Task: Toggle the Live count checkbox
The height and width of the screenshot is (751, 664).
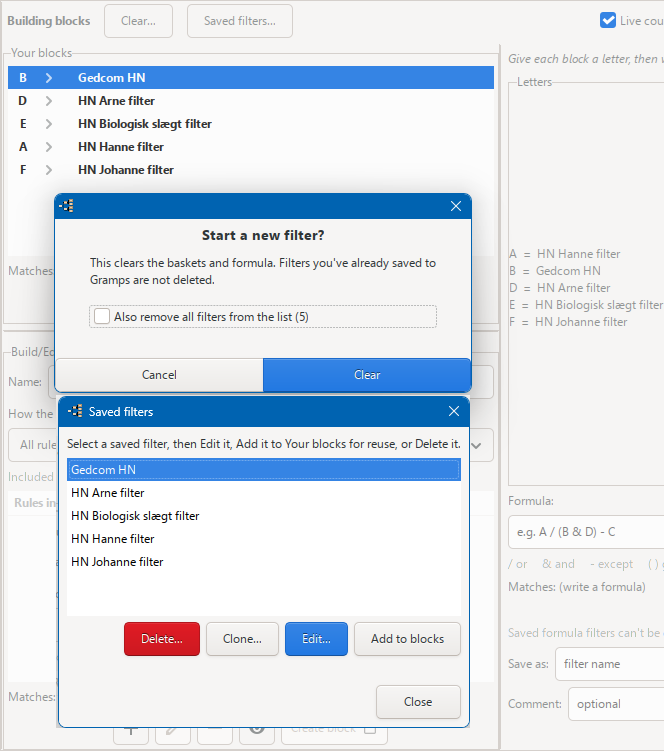Action: coord(608,21)
